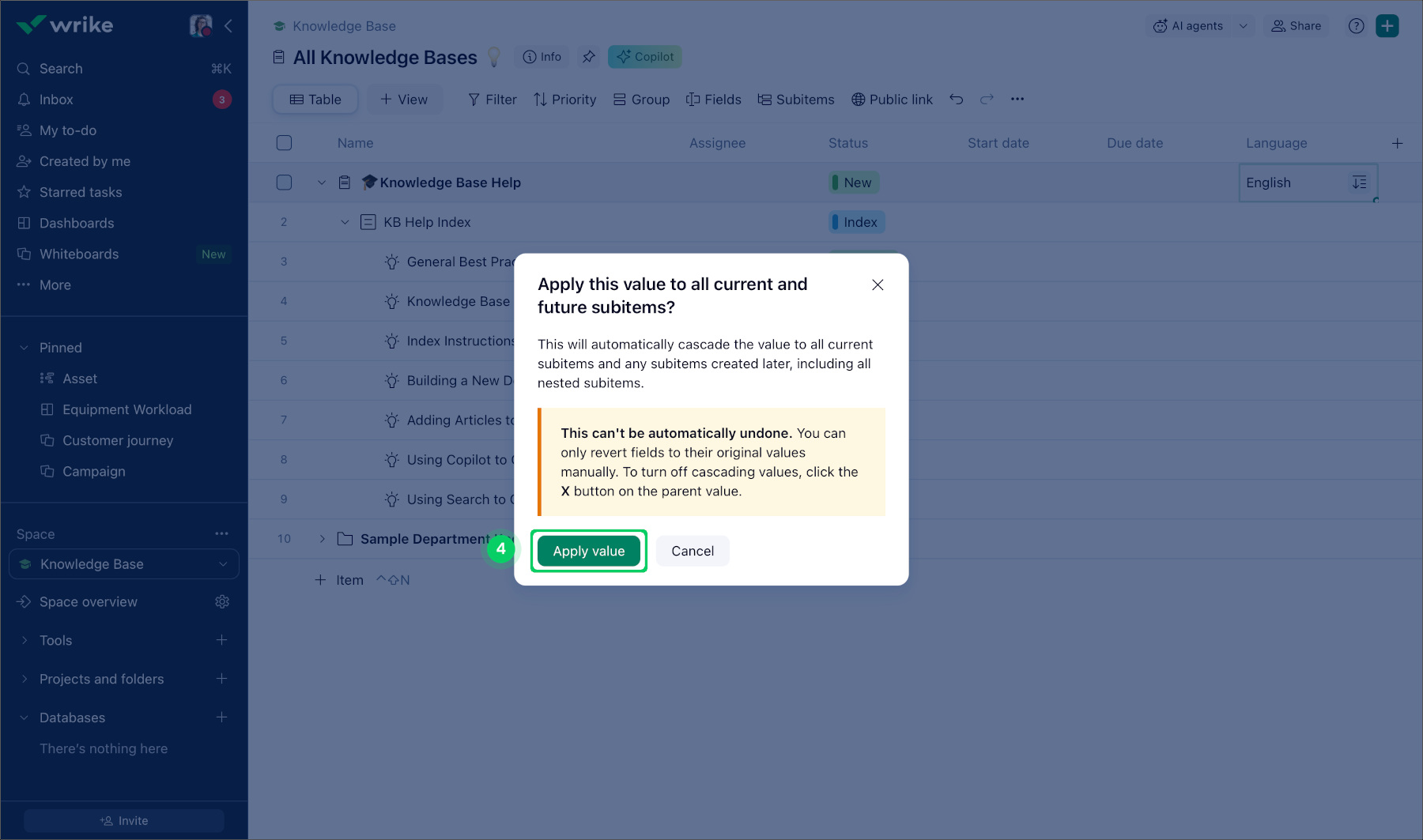Collapse the Knowledge Base Help row
The height and width of the screenshot is (840, 1423).
click(x=322, y=183)
